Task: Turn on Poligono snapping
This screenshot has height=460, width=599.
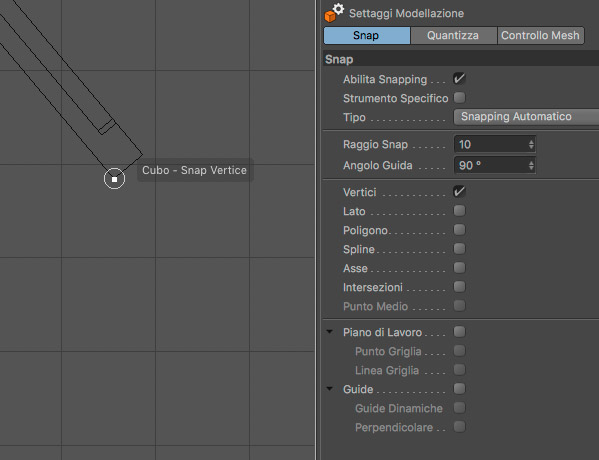Action: click(459, 230)
